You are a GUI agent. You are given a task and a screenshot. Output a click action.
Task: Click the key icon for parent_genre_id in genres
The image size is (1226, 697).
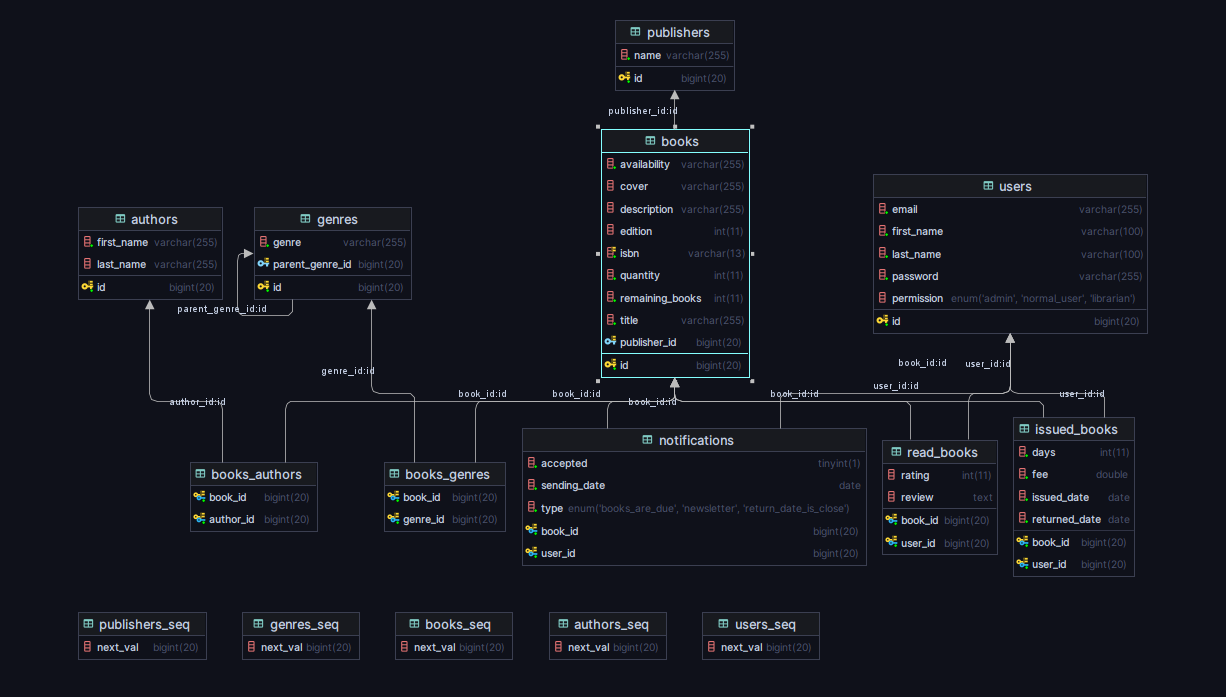(x=265, y=264)
